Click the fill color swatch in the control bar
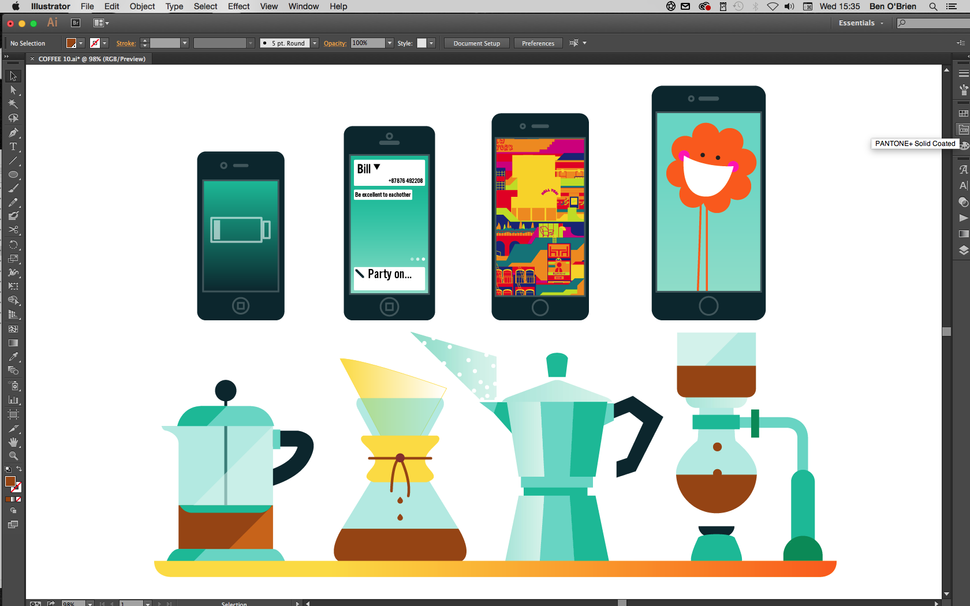This screenshot has width=970, height=606. 72,43
